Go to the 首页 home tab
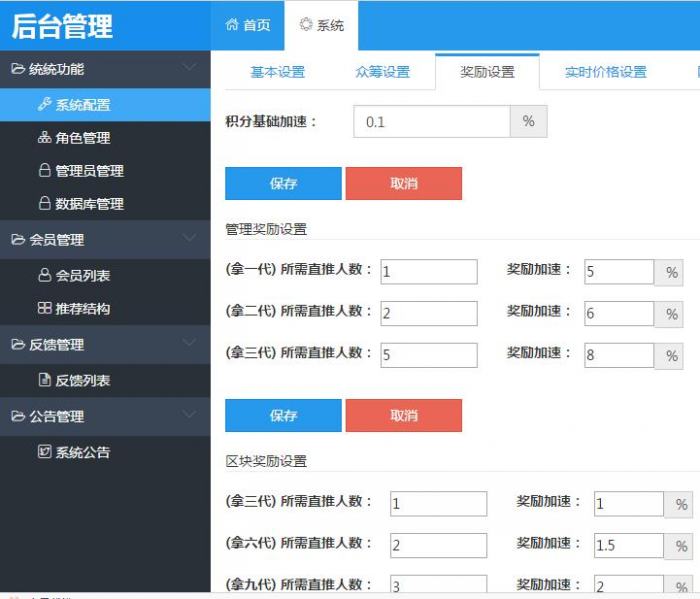Viewport: 700px width, 599px height. pos(248,25)
